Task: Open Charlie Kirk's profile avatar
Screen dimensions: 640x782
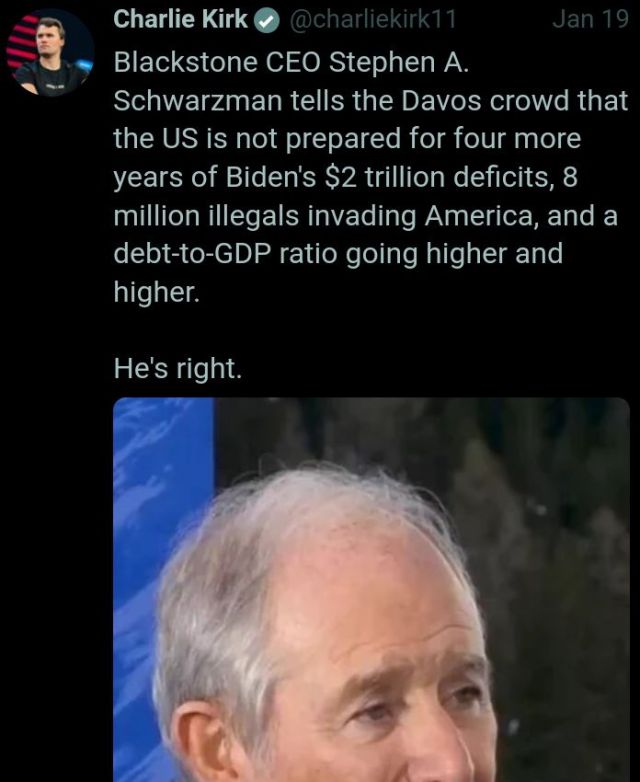Action: coord(50,52)
